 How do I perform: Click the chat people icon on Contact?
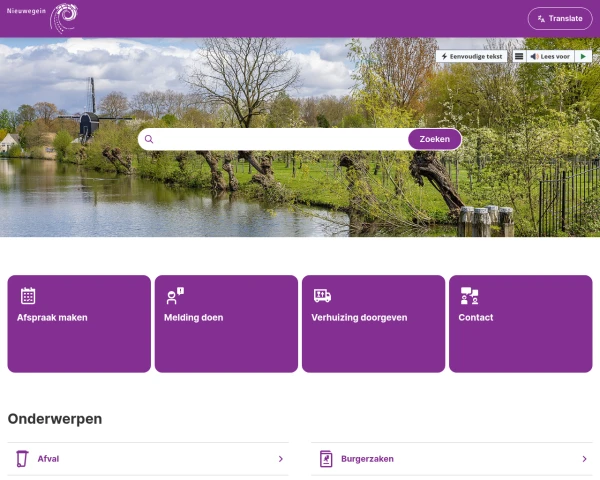tap(470, 296)
